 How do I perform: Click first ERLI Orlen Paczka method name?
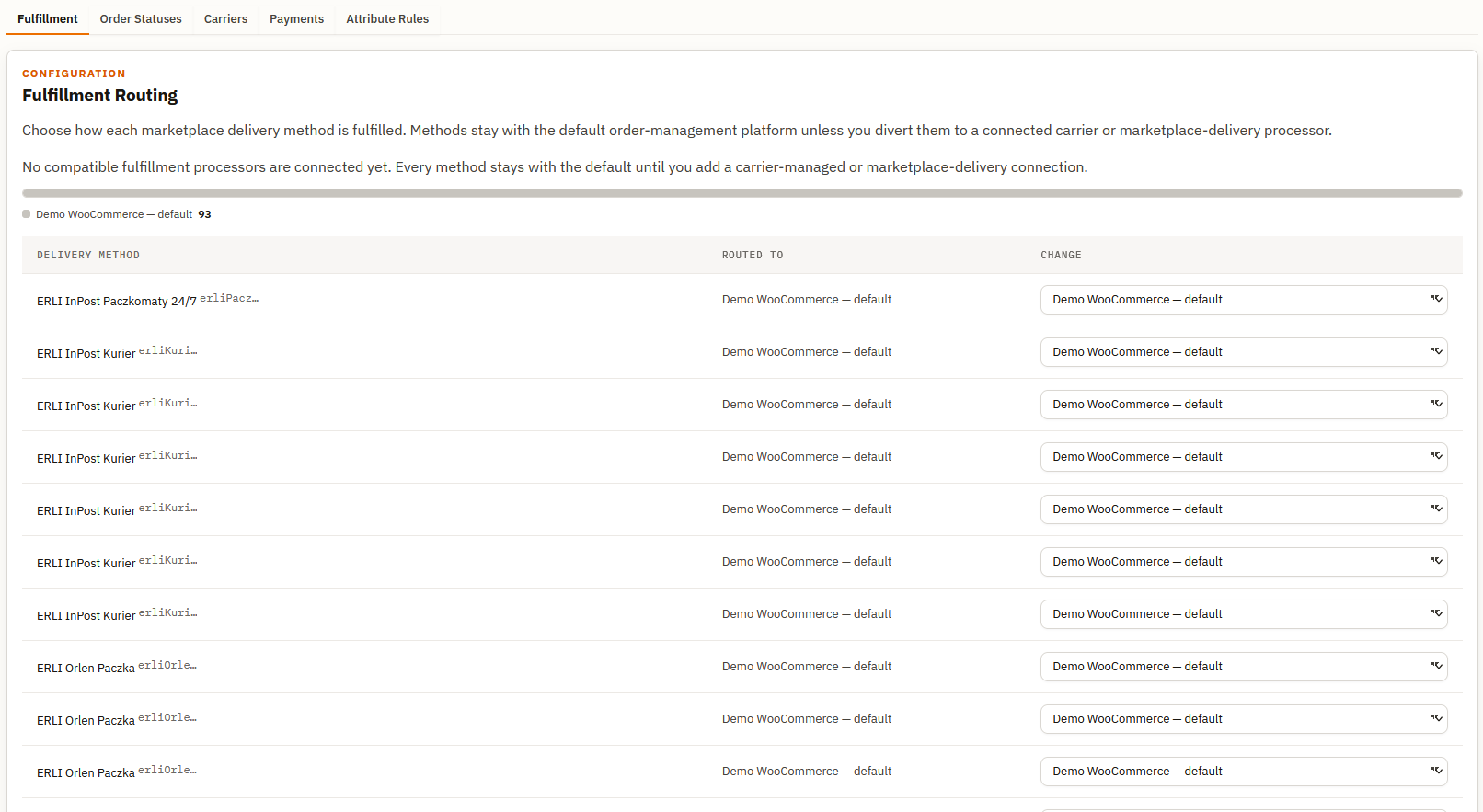coord(86,668)
